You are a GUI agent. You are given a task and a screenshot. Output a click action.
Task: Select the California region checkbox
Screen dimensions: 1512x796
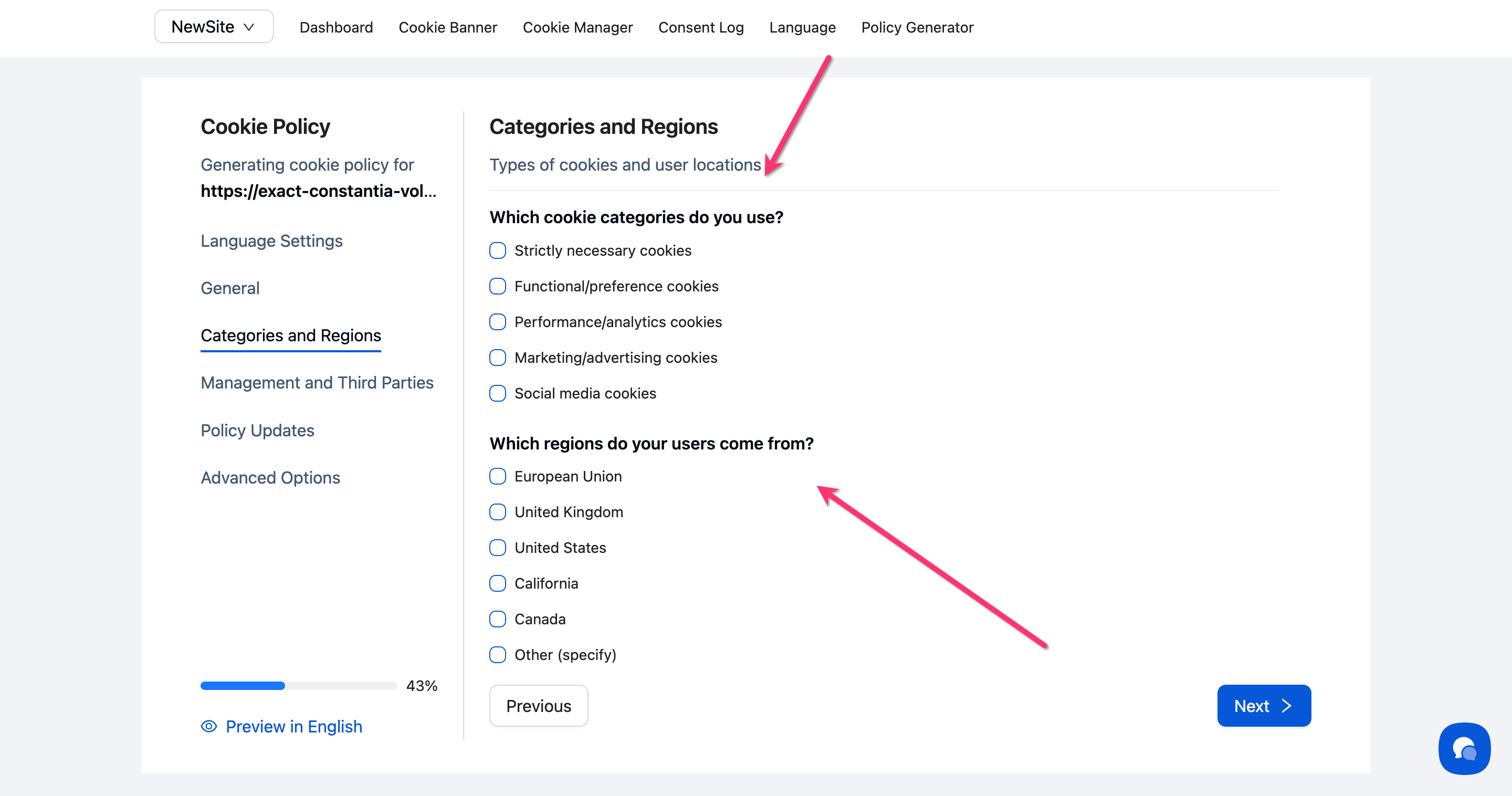coord(498,583)
